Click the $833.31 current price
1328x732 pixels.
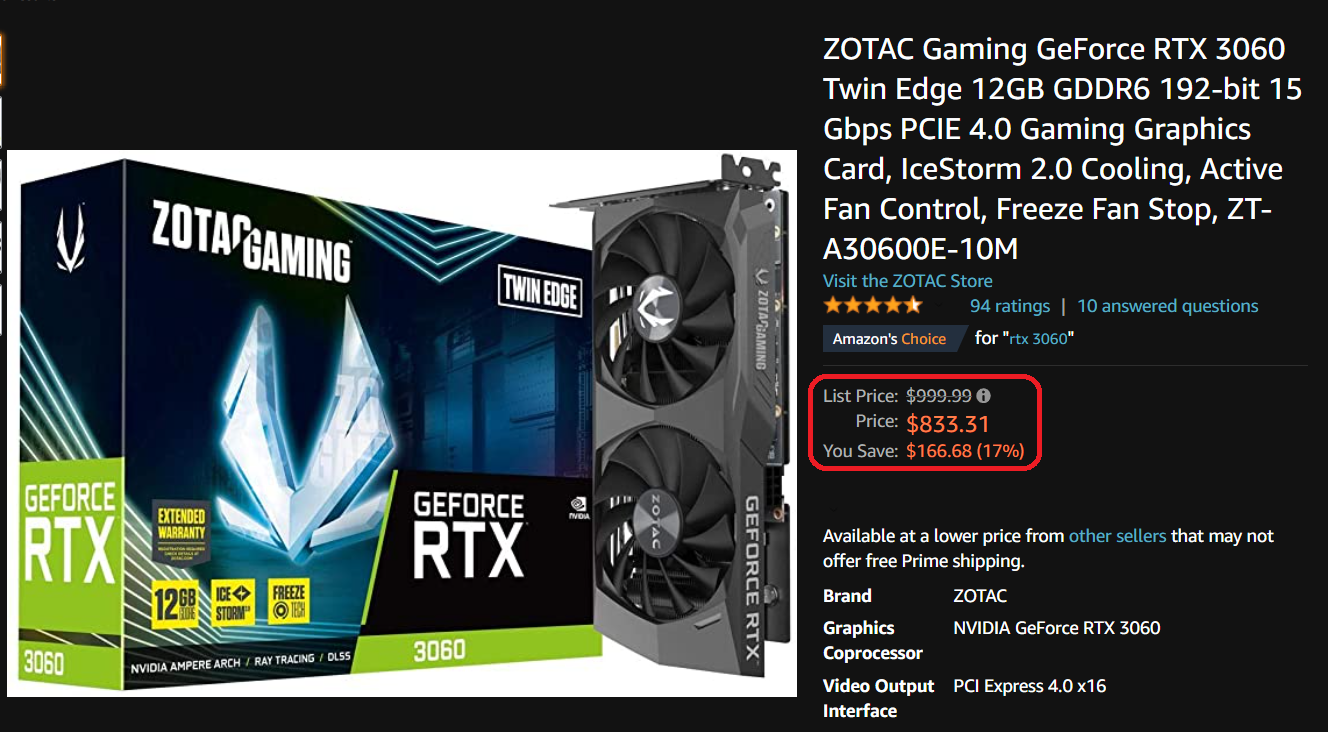point(948,424)
